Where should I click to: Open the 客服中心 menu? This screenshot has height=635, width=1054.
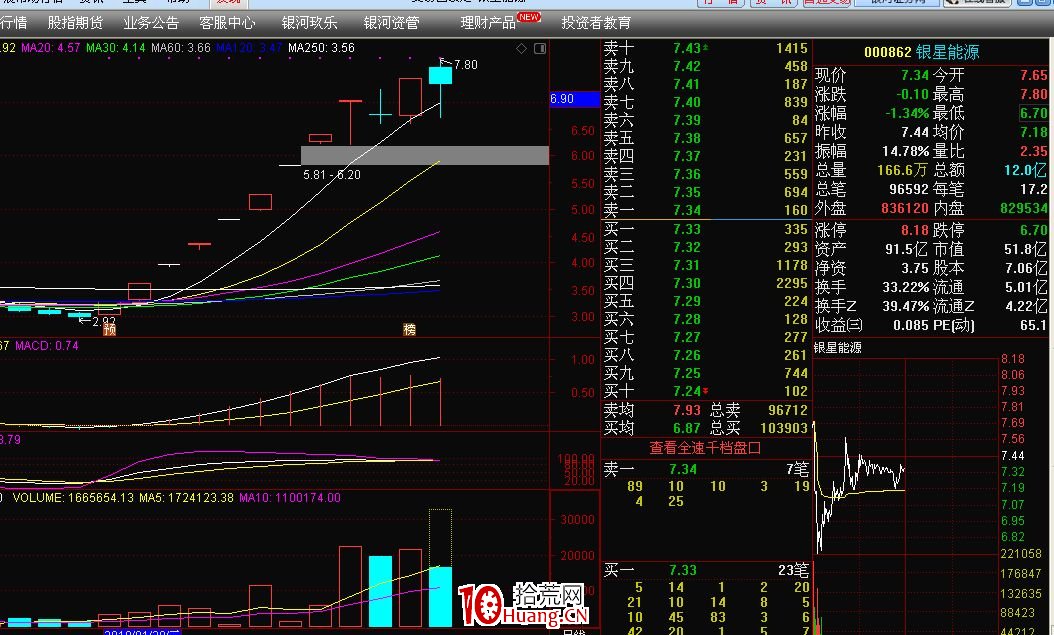tap(227, 23)
